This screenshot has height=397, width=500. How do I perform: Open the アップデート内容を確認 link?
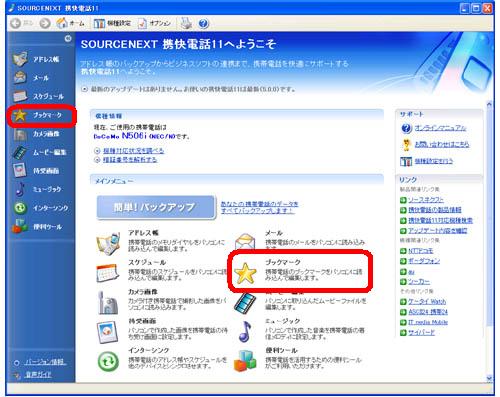coord(438,230)
